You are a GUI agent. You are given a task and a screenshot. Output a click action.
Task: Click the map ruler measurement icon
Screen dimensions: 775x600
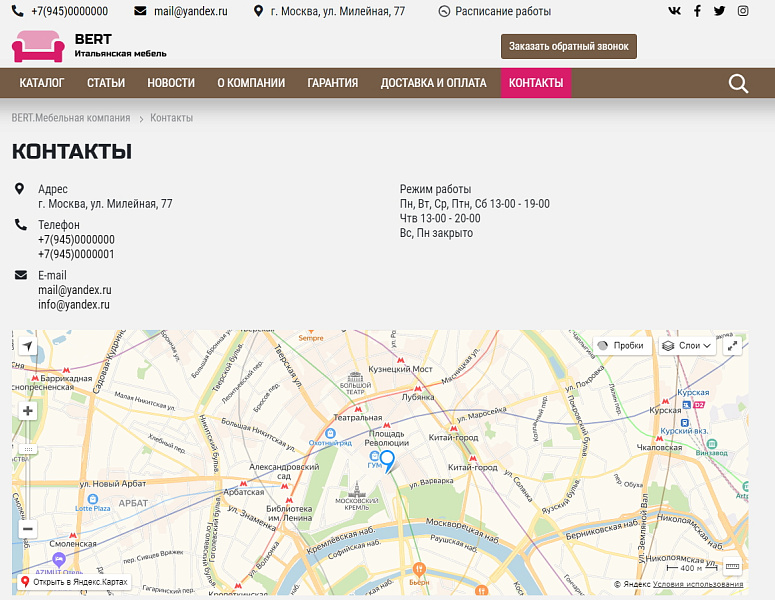tap(732, 567)
